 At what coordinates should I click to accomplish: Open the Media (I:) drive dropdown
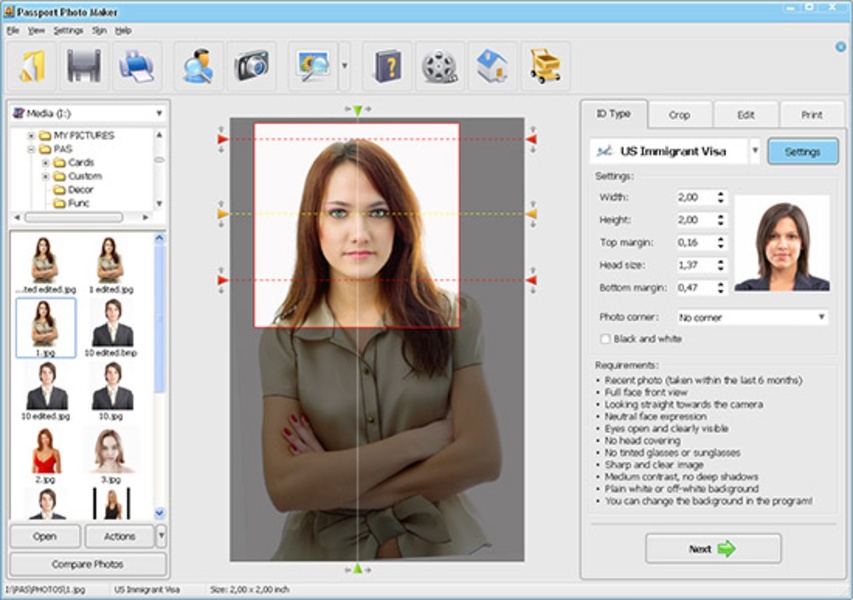point(159,114)
